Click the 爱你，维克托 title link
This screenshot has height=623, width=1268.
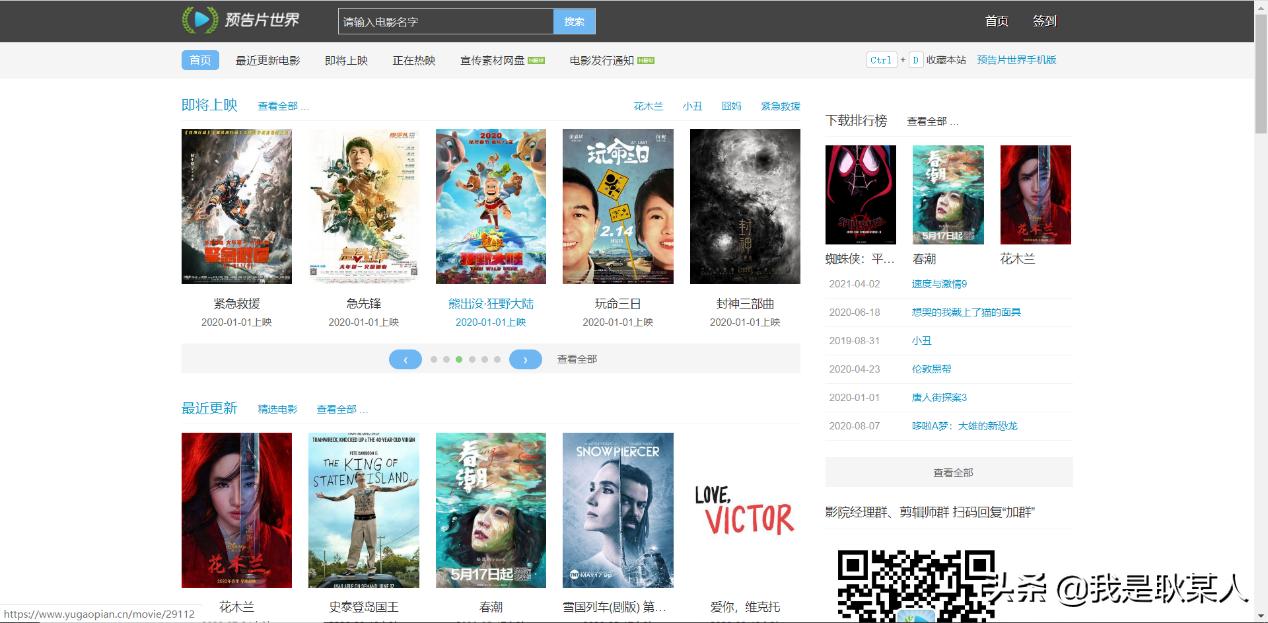tap(745, 607)
